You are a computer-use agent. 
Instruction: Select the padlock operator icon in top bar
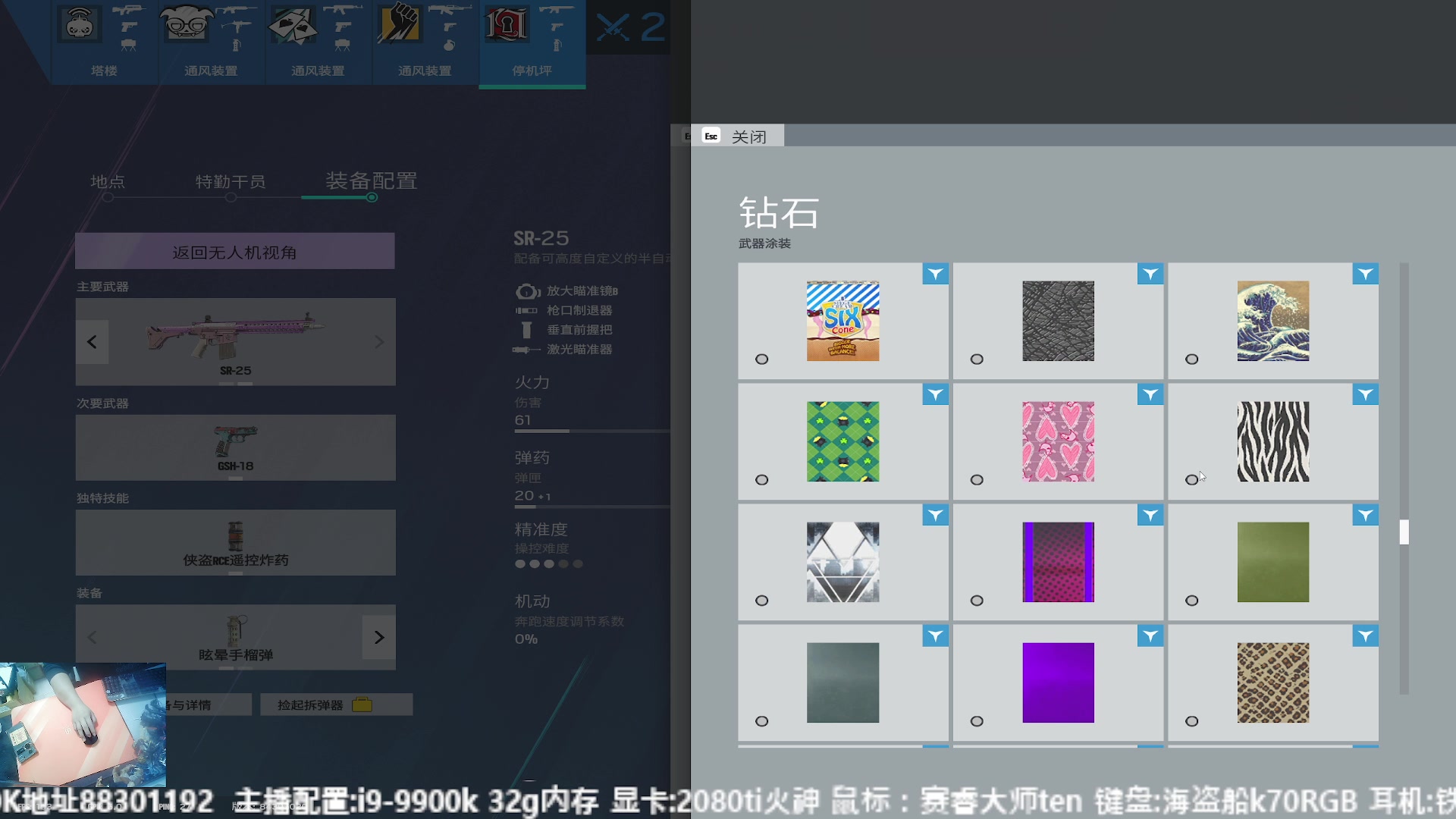tap(506, 25)
